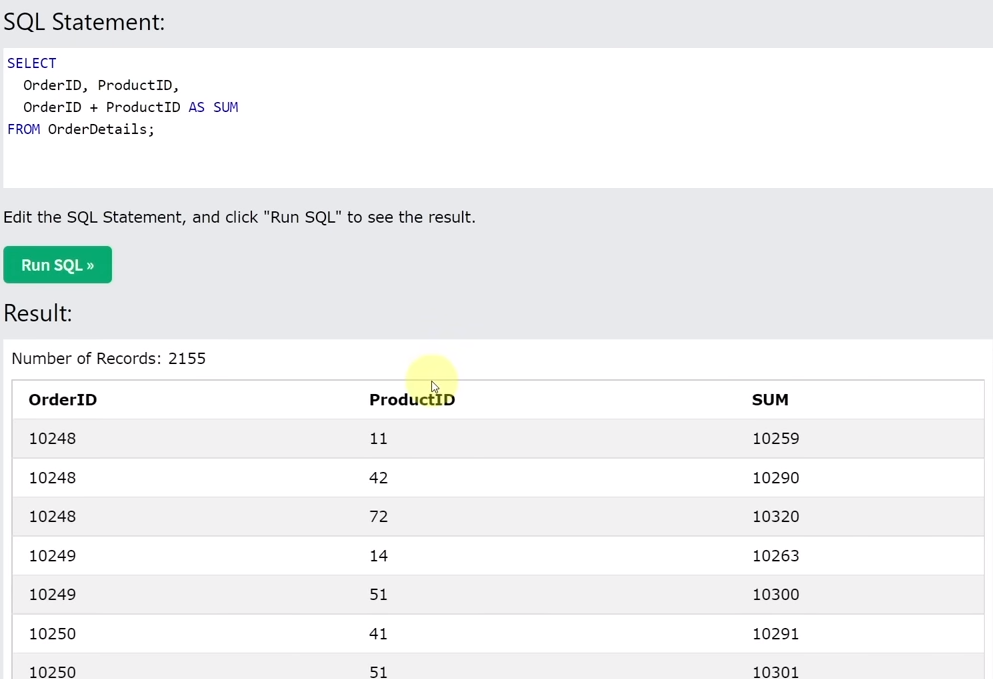993x679 pixels.
Task: Click SUM cell value 10320
Action: click(776, 516)
